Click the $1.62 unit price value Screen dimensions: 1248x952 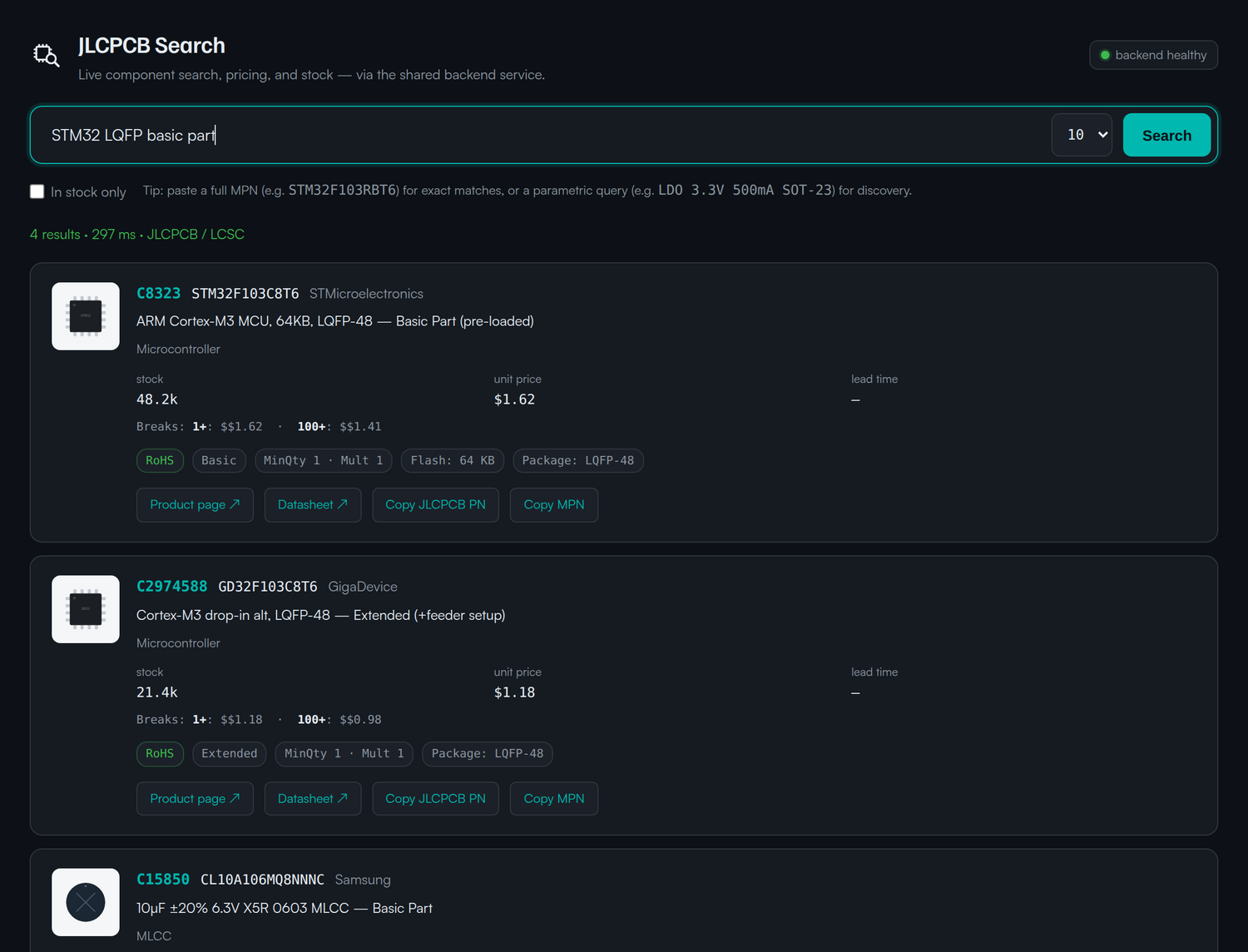point(514,399)
